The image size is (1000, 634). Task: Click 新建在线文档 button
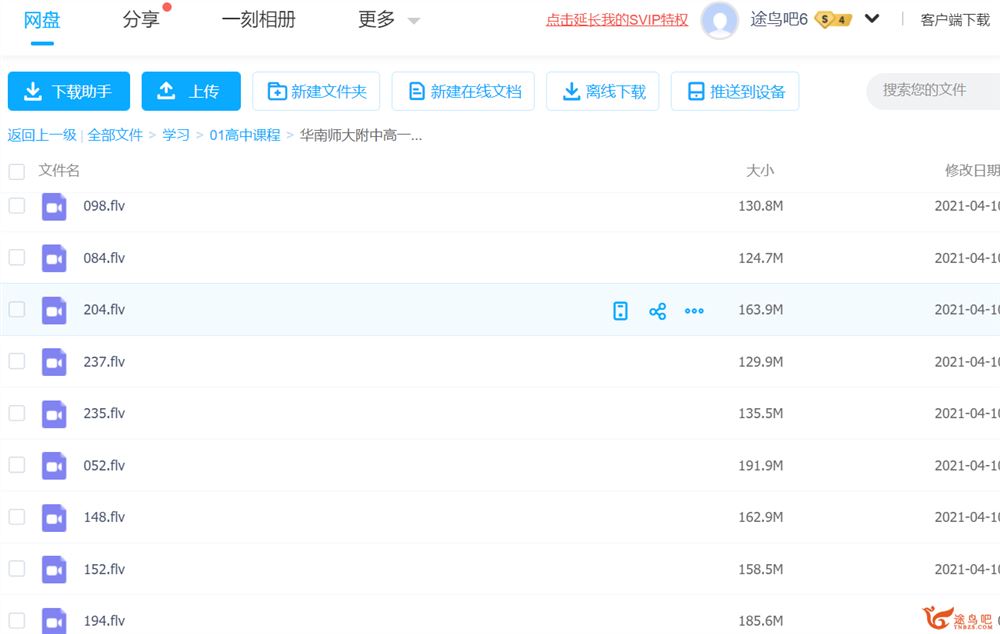(463, 91)
